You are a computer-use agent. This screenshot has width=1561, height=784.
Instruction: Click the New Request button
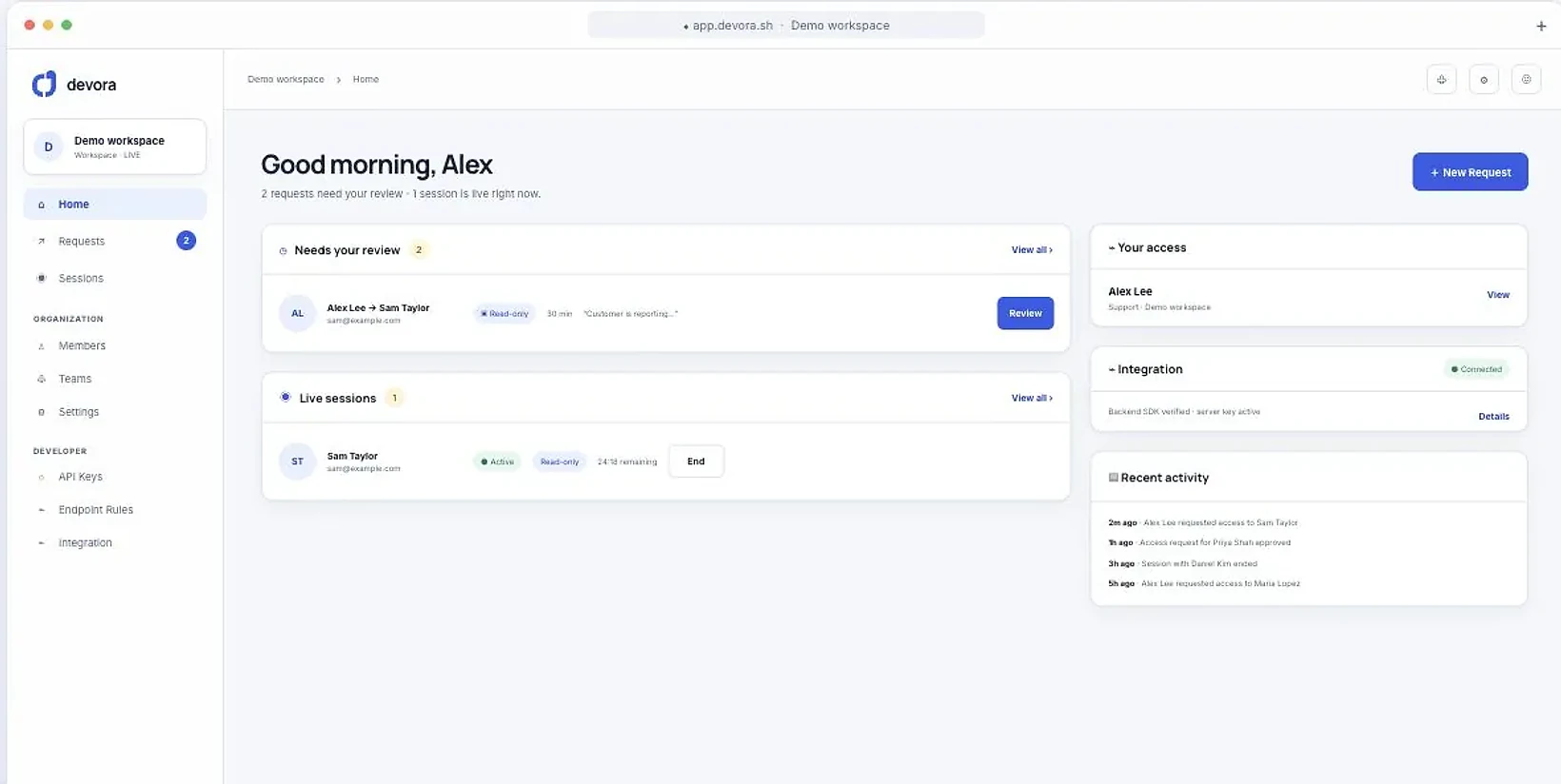coord(1470,172)
